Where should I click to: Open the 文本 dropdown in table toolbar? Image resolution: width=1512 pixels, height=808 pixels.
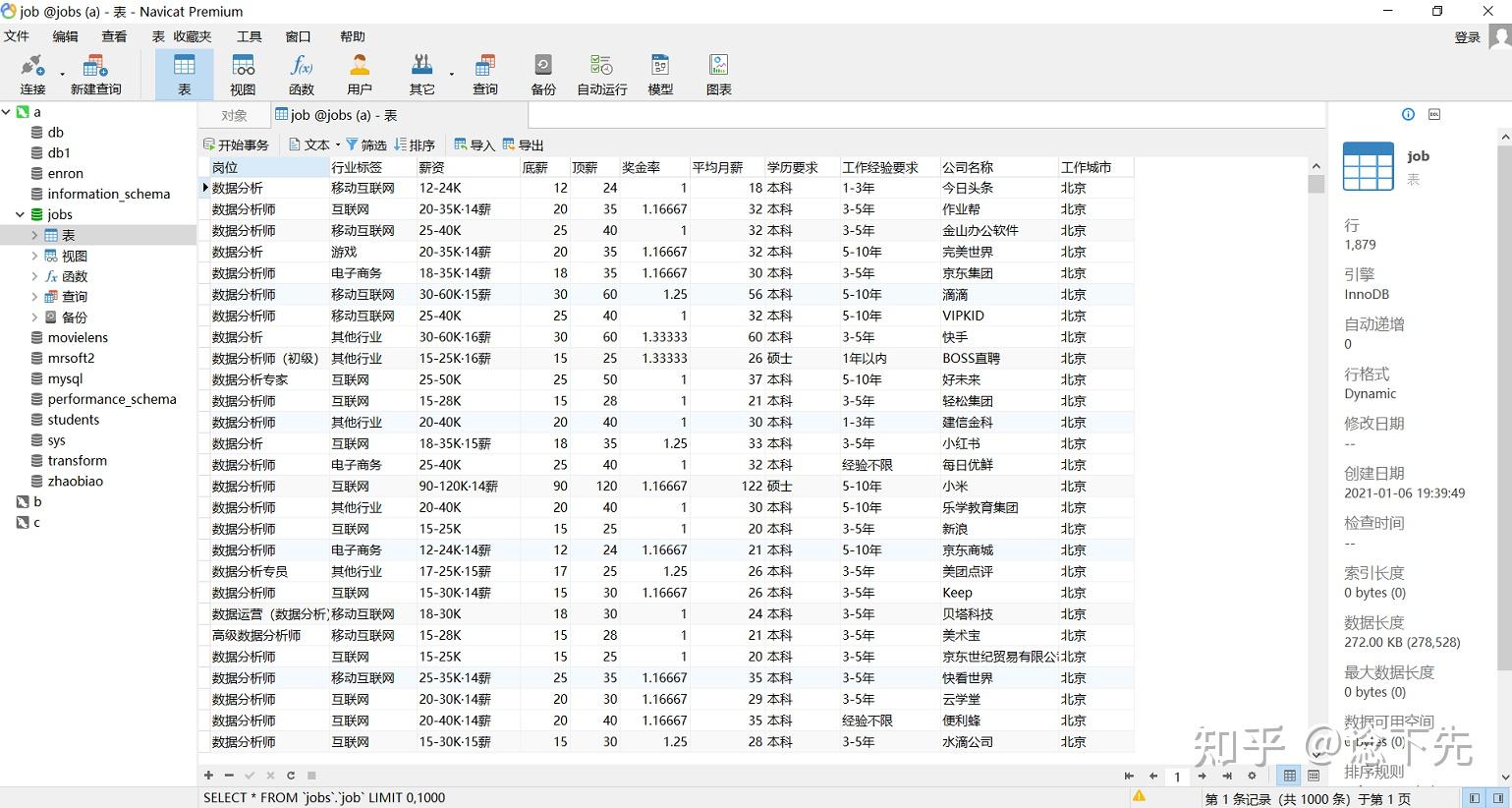pos(314,144)
